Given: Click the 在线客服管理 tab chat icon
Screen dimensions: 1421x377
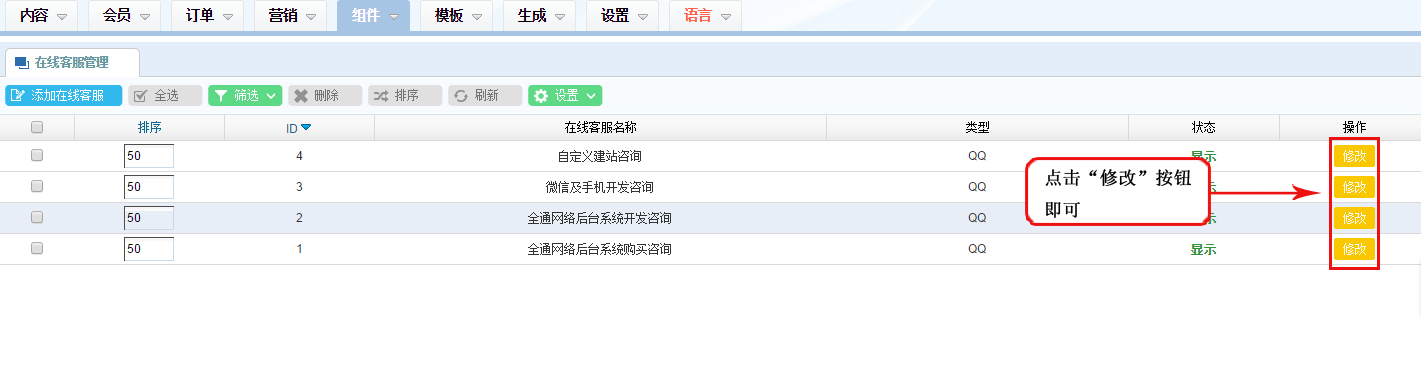Looking at the screenshot, I should coord(22,63).
